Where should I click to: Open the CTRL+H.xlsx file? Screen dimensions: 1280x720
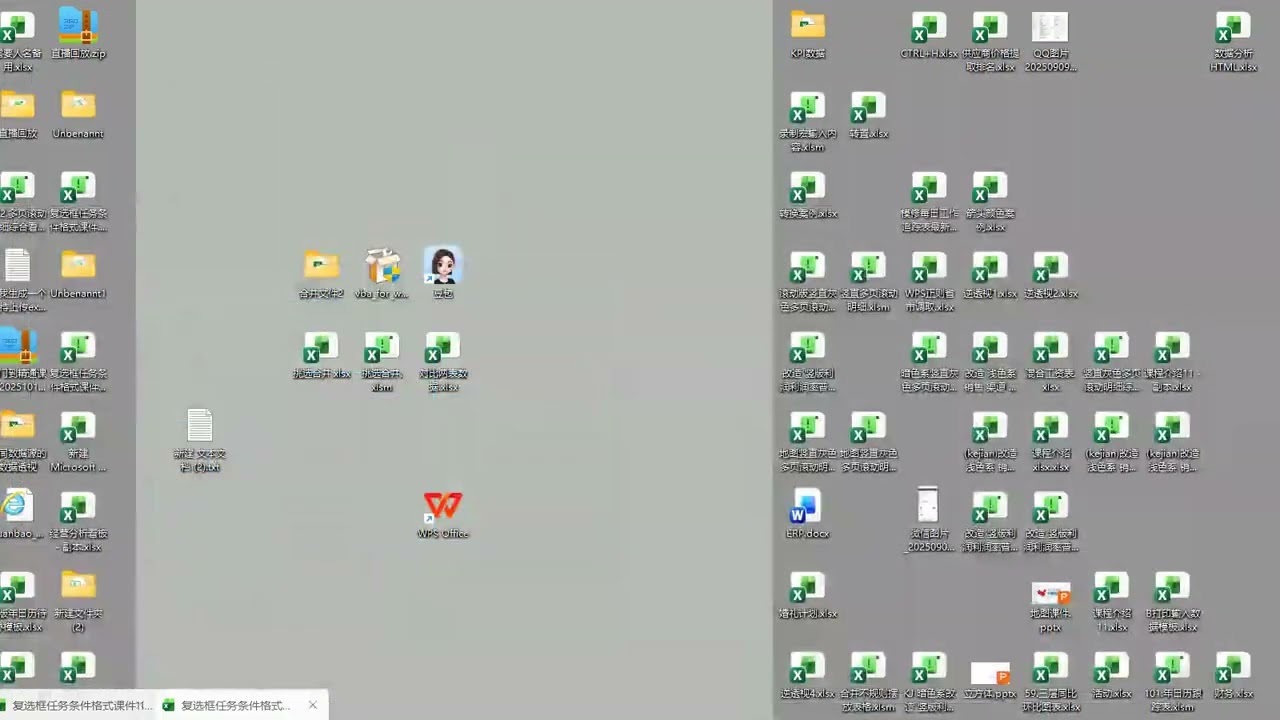coord(929,34)
